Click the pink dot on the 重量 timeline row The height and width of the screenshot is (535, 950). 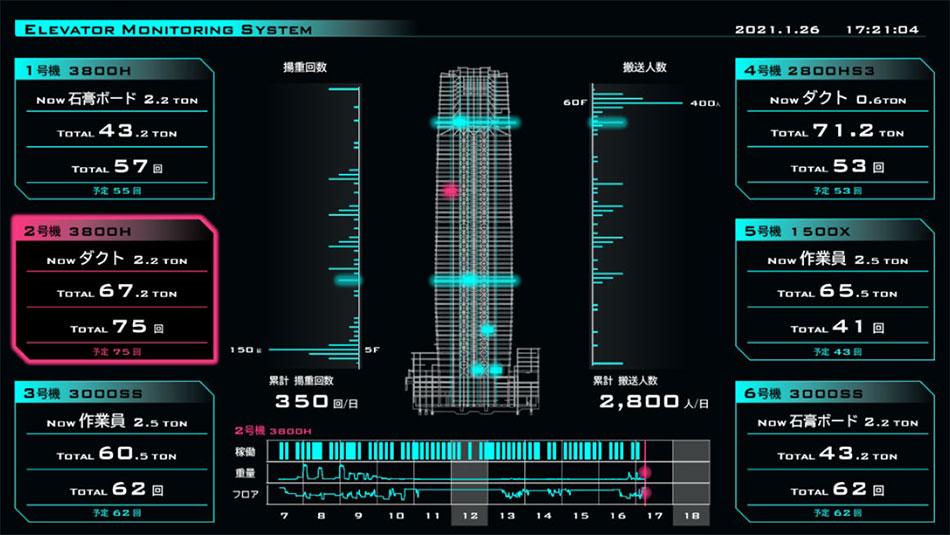tap(645, 472)
